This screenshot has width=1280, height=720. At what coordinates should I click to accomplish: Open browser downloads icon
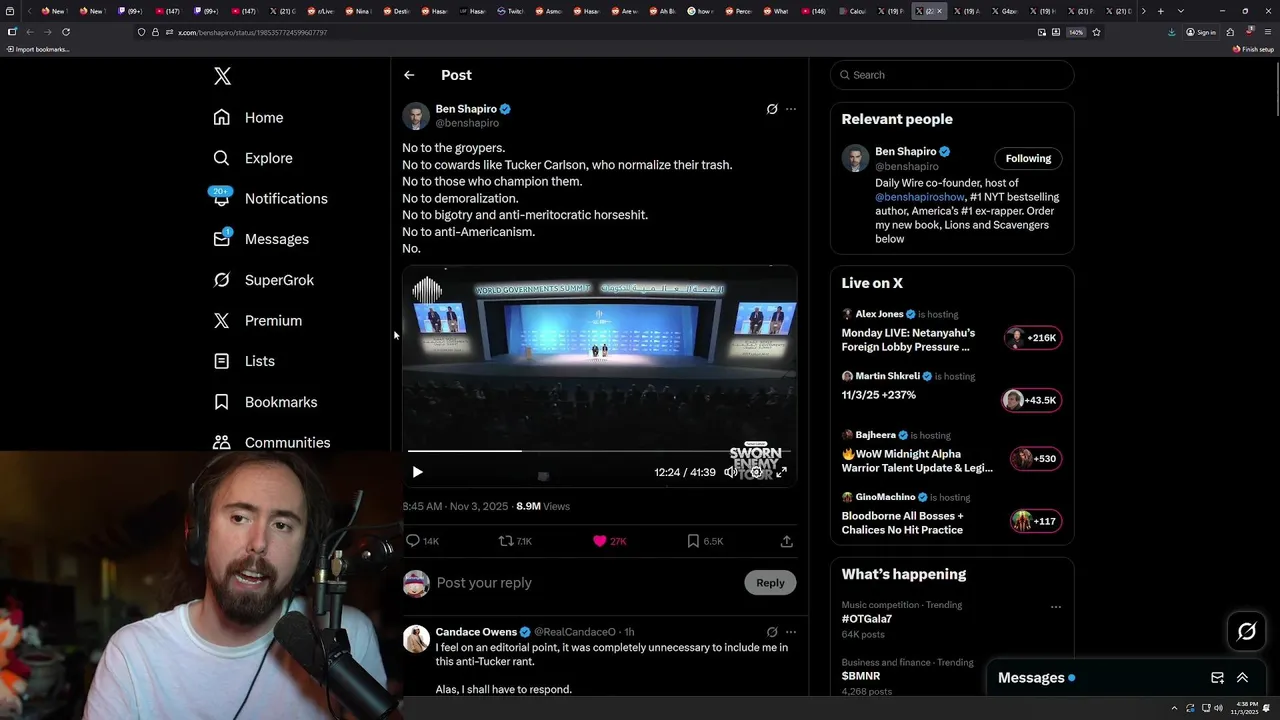pos(1172,32)
